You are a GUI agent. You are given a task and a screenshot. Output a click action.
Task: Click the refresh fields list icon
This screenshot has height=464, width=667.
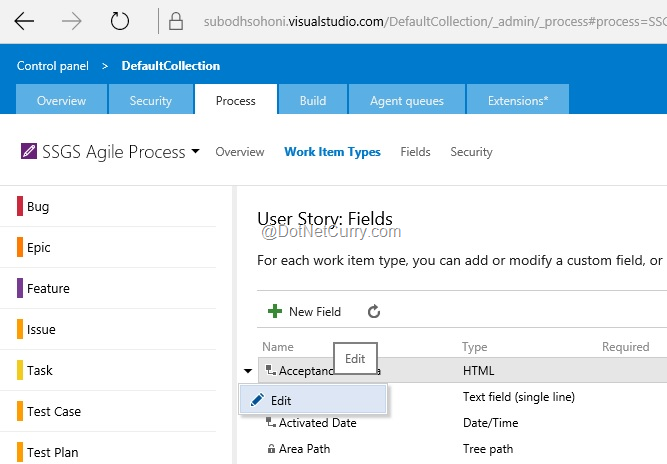point(373,311)
